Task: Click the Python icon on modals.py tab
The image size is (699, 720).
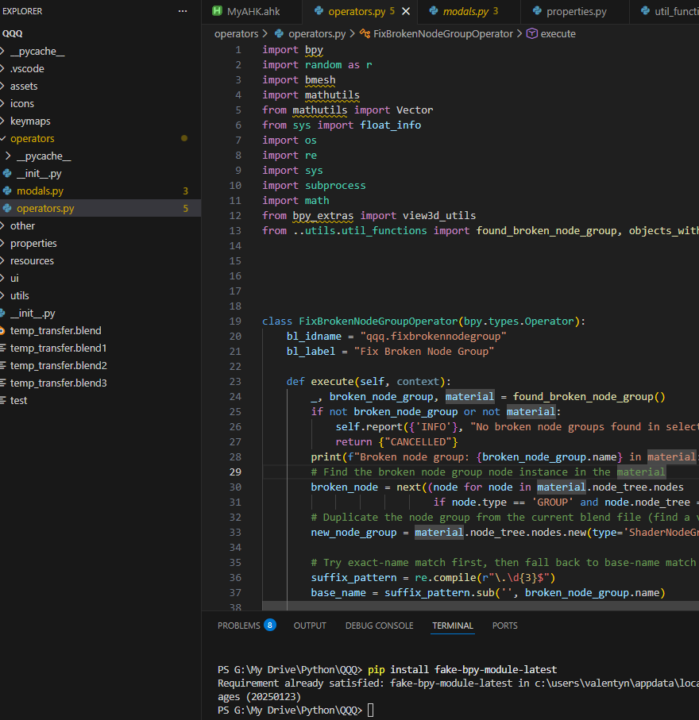Action: [433, 11]
